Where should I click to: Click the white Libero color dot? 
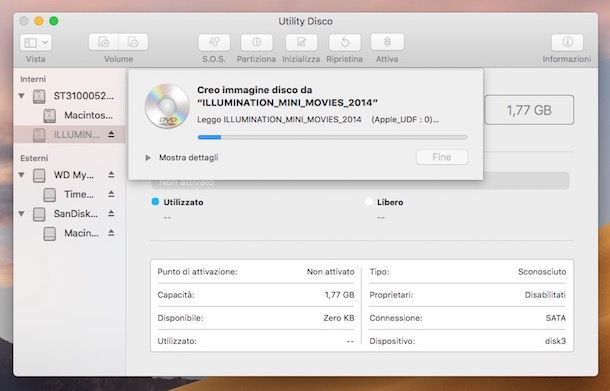click(369, 202)
